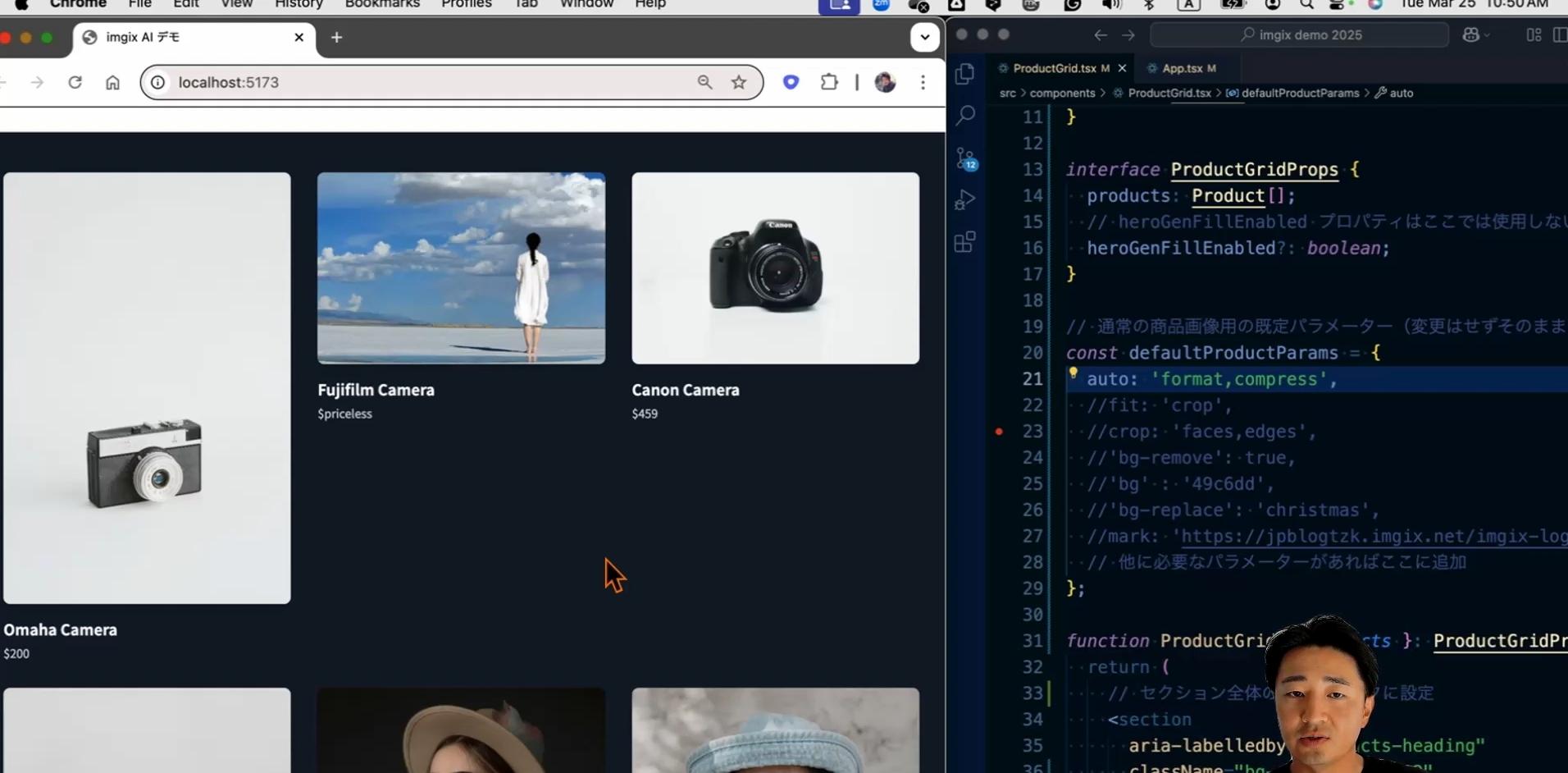Reload the localhost page in Chrome
Screen dimensions: 1568x773
pos(75,82)
